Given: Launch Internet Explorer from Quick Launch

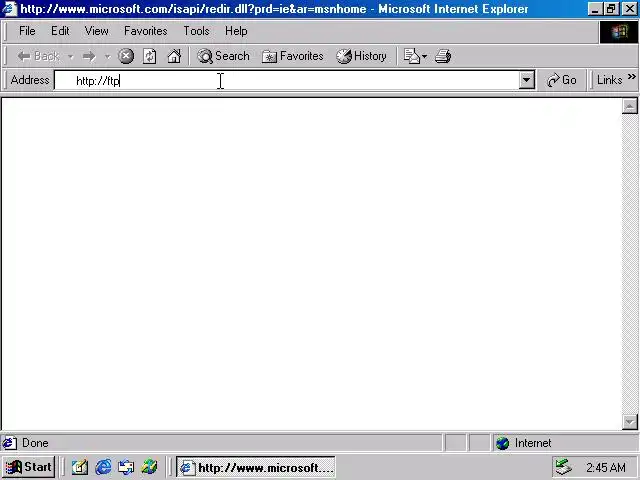Looking at the screenshot, I should pyautogui.click(x=103, y=467).
